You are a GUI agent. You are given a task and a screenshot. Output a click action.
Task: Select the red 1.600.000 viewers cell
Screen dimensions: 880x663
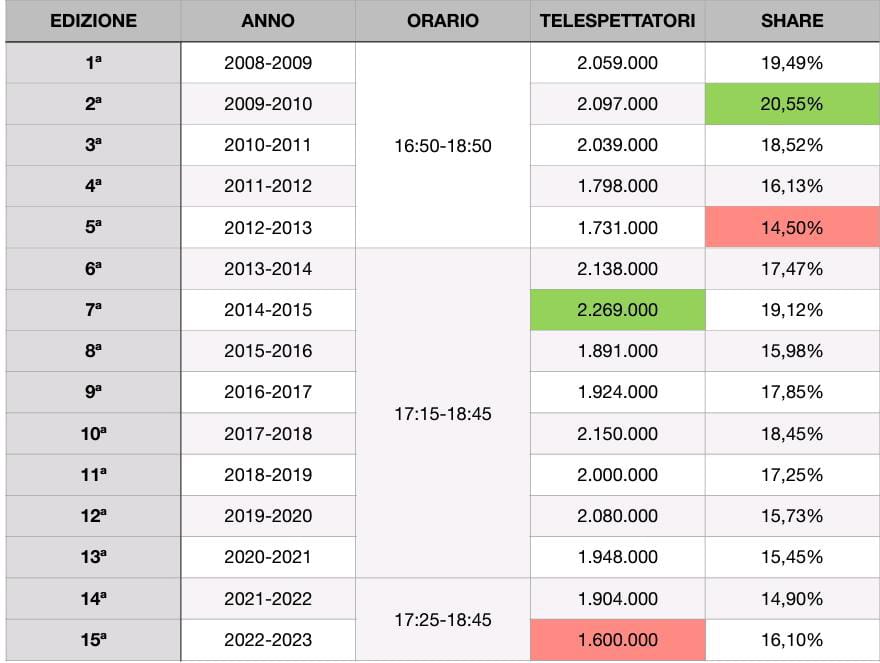(x=617, y=640)
